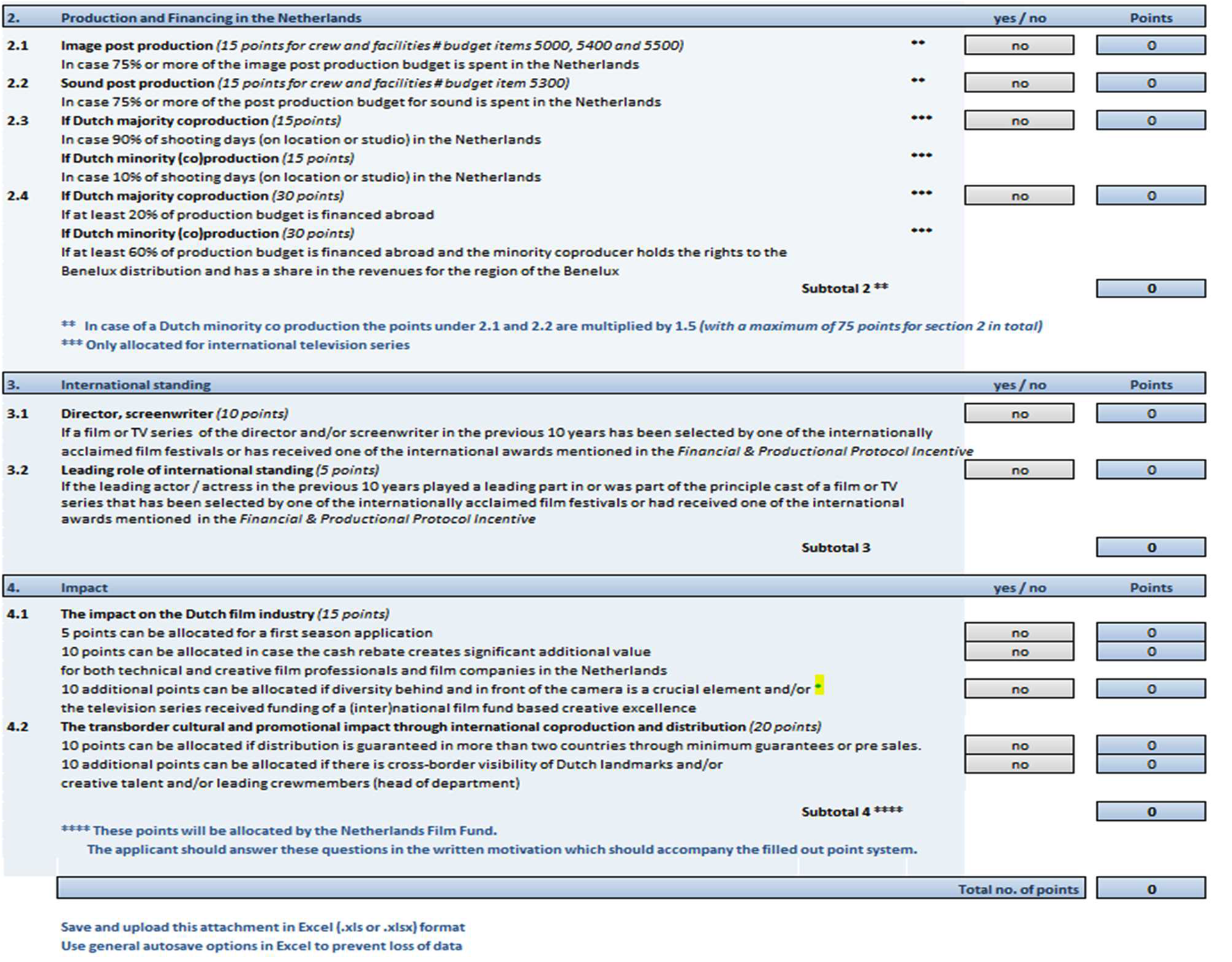Open yes/no dropdown for Director, screenwriter
1232x962 pixels.
1019,414
